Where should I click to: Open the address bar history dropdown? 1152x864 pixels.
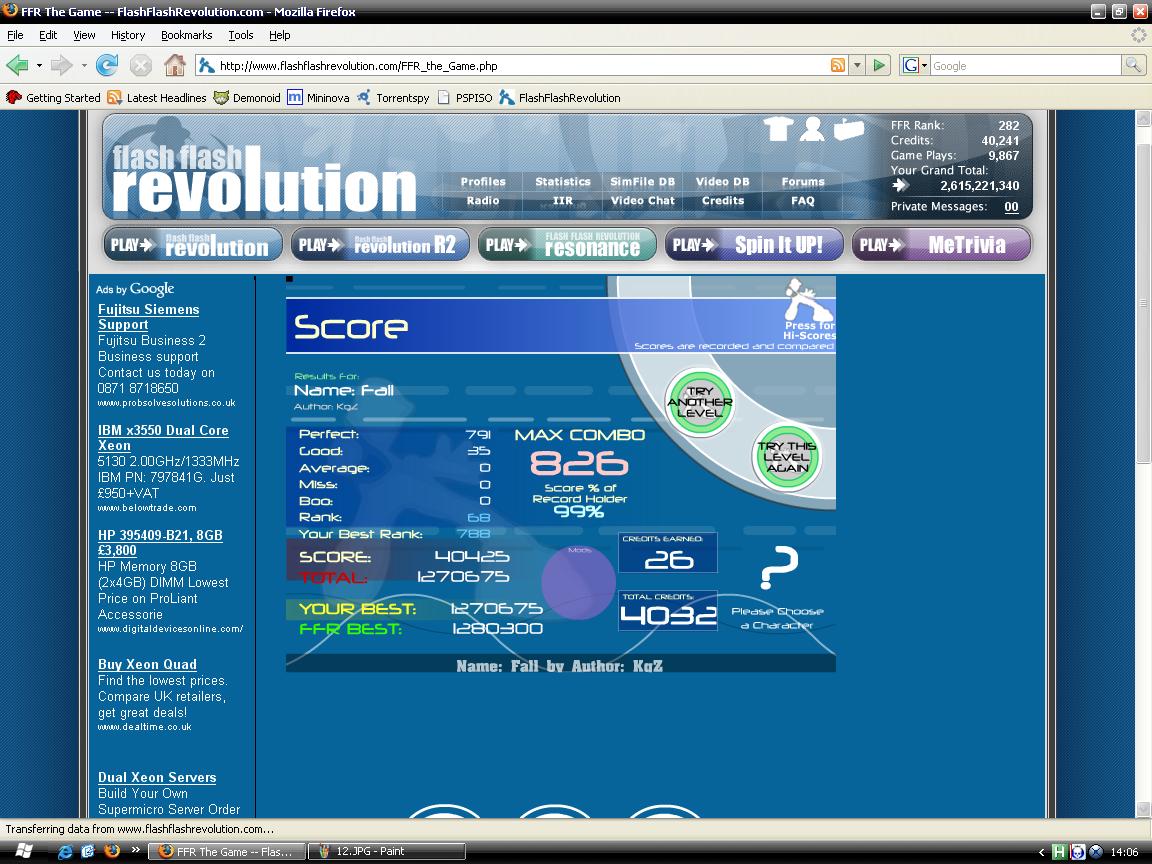857,65
